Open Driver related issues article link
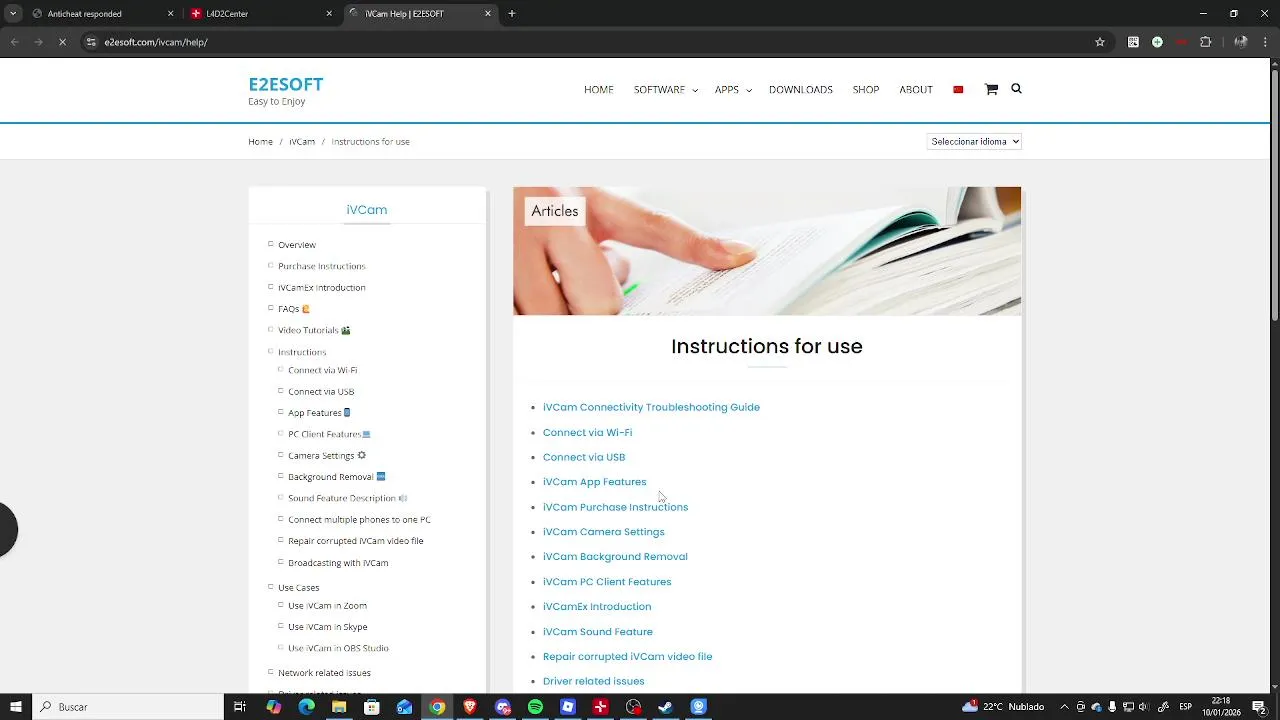 point(593,681)
